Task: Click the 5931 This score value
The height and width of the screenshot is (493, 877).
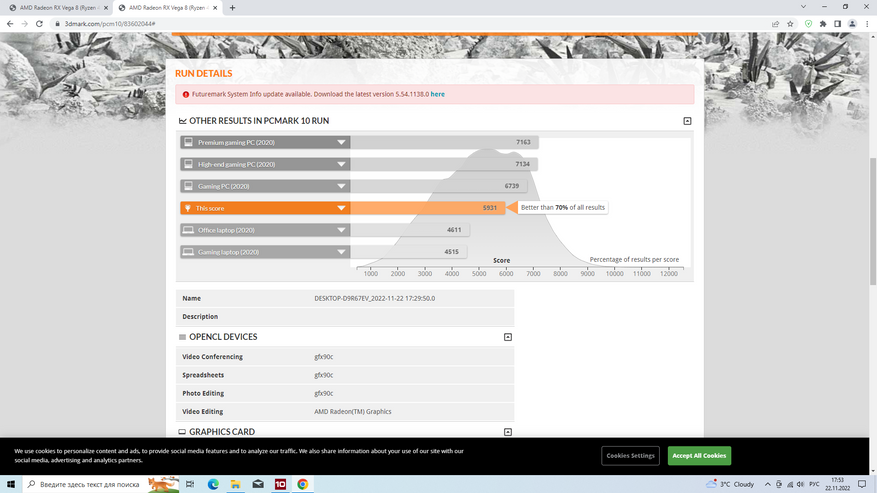Action: pyautogui.click(x=489, y=208)
